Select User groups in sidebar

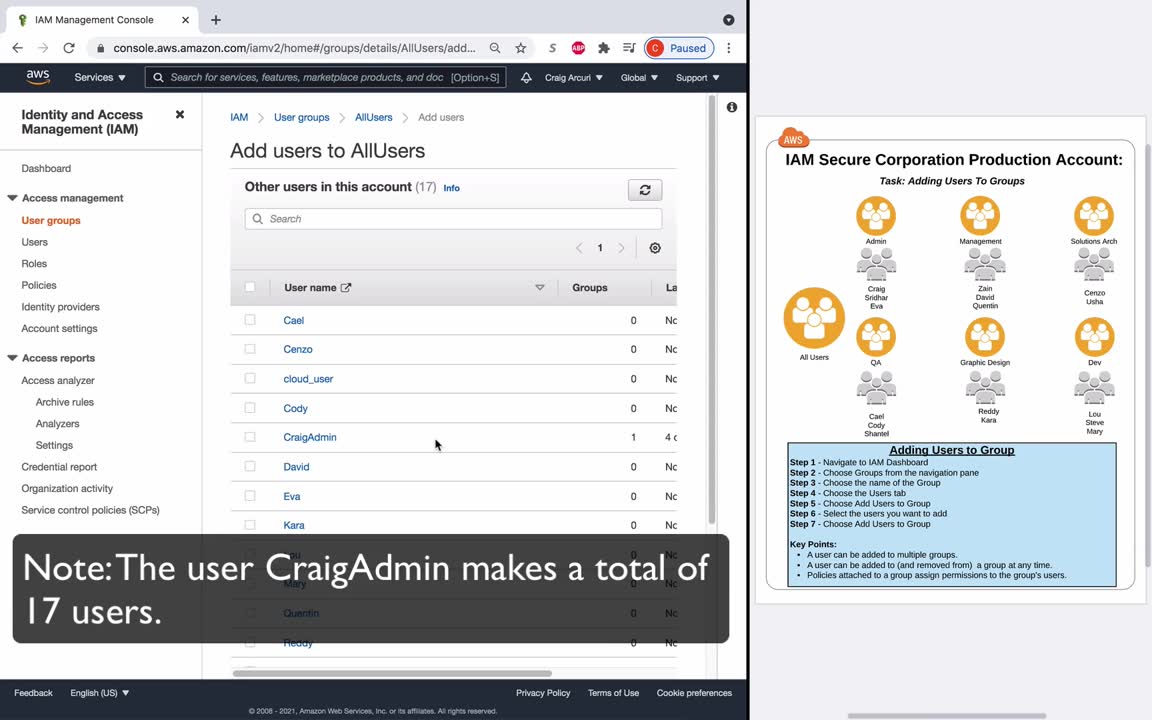pos(51,220)
